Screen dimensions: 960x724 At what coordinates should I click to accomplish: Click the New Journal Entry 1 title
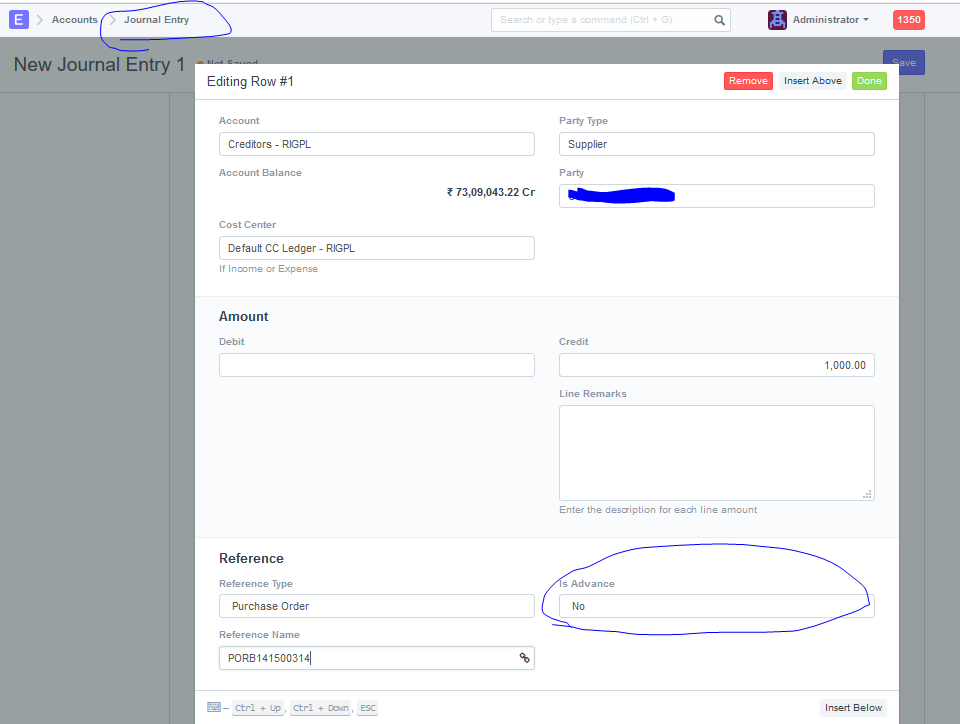pyautogui.click(x=99, y=64)
